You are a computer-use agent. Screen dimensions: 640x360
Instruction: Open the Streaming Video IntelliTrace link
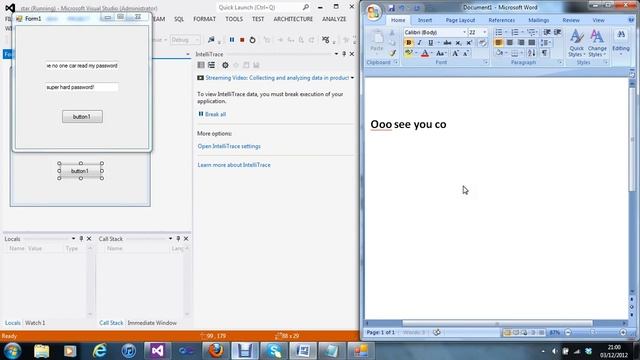(x=277, y=78)
